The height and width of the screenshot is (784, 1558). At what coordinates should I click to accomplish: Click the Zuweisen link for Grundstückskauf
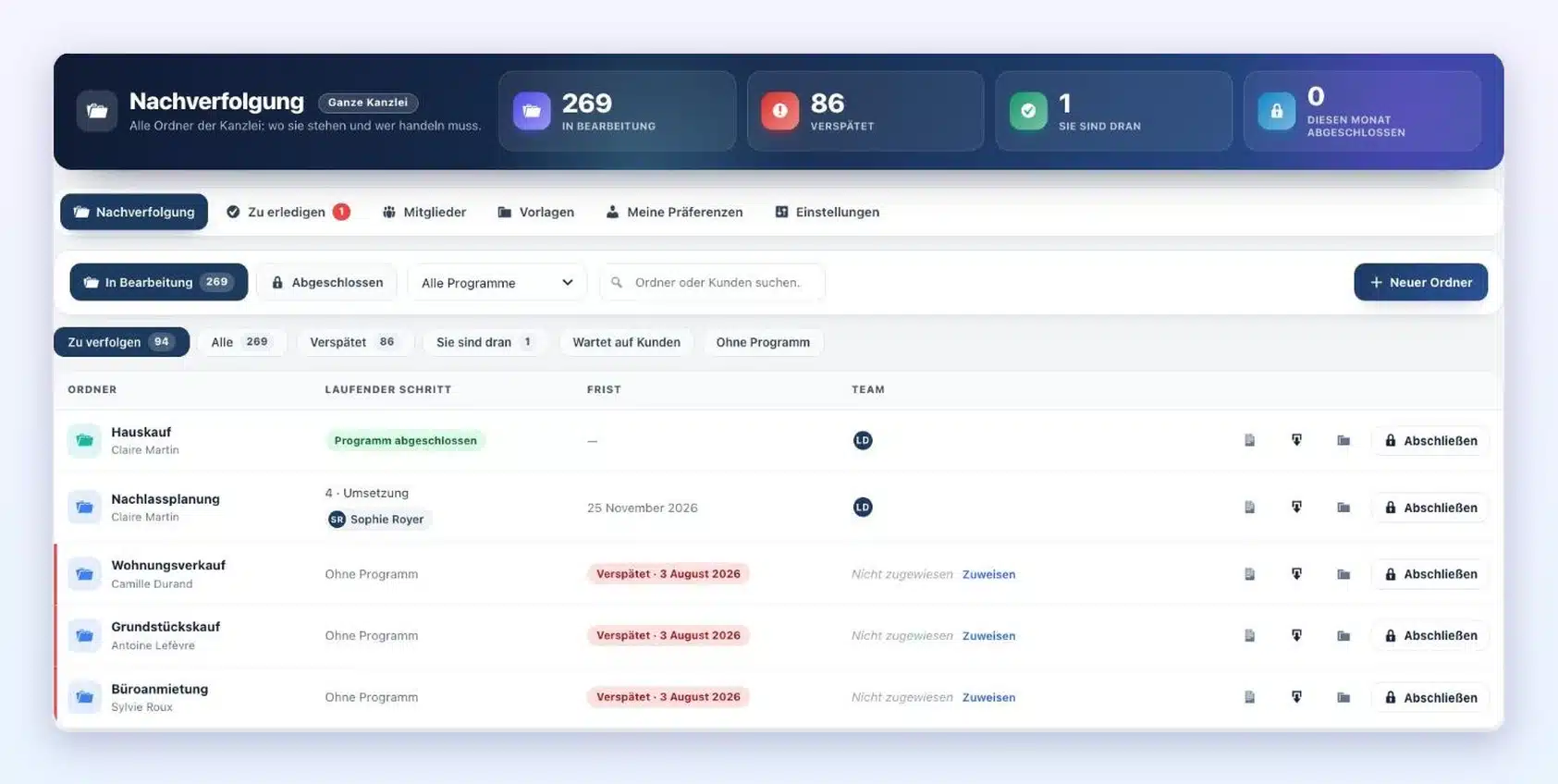pyautogui.click(x=988, y=636)
